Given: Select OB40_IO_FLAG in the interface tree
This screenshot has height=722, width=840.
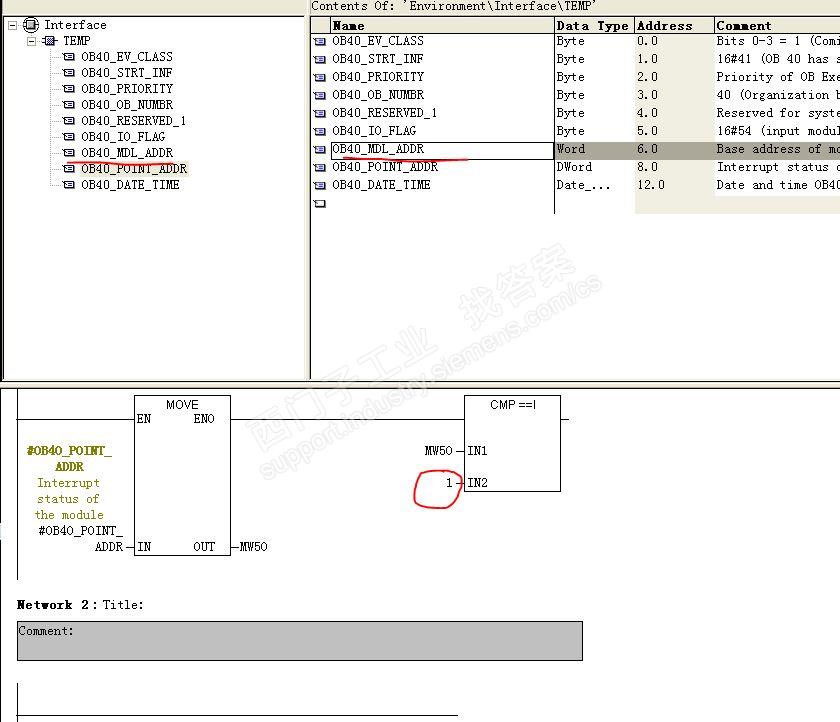Looking at the screenshot, I should 123,137.
